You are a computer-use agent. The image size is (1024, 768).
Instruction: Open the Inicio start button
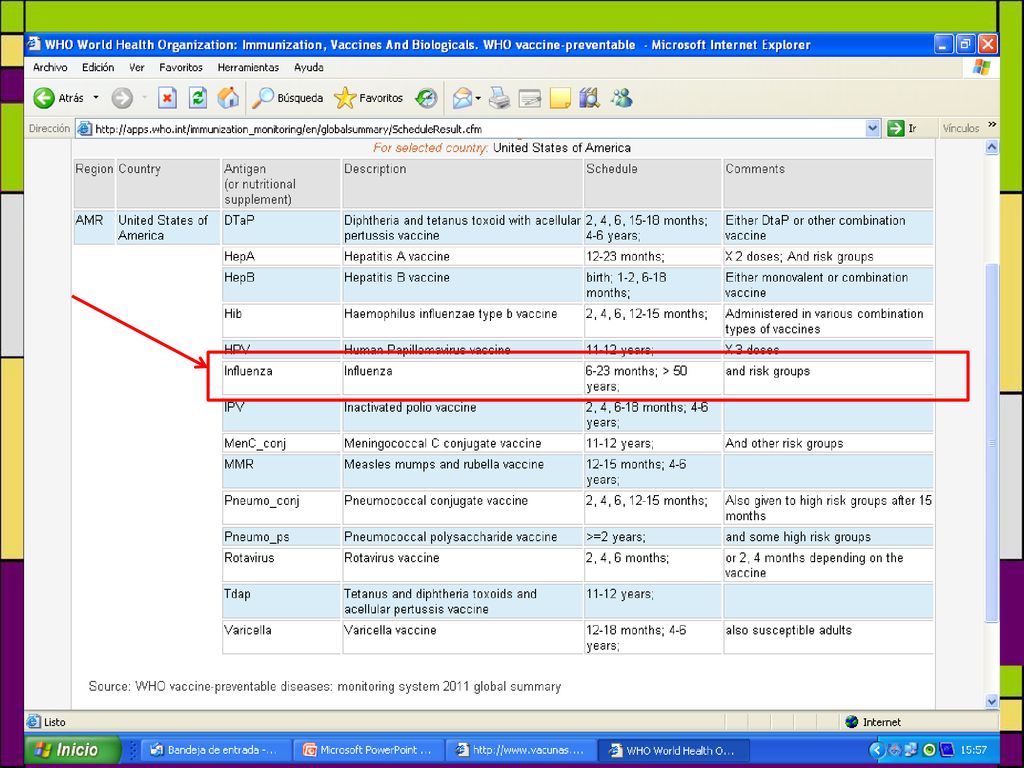[x=72, y=749]
